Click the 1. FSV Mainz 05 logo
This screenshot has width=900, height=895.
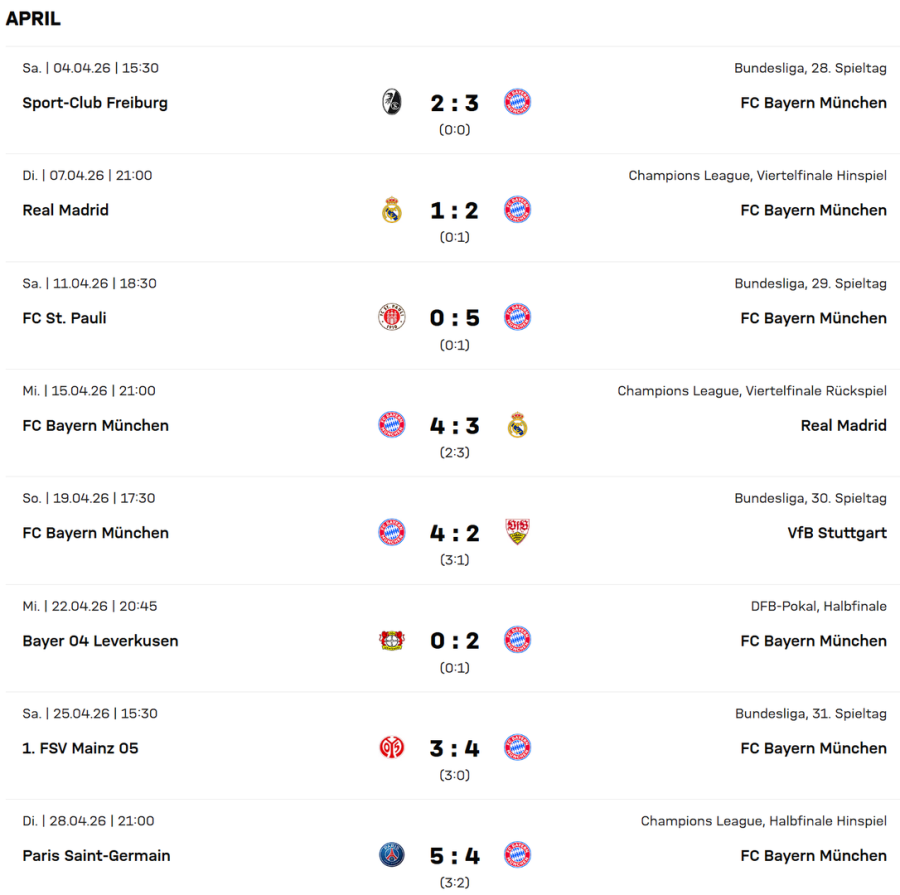pos(392,748)
